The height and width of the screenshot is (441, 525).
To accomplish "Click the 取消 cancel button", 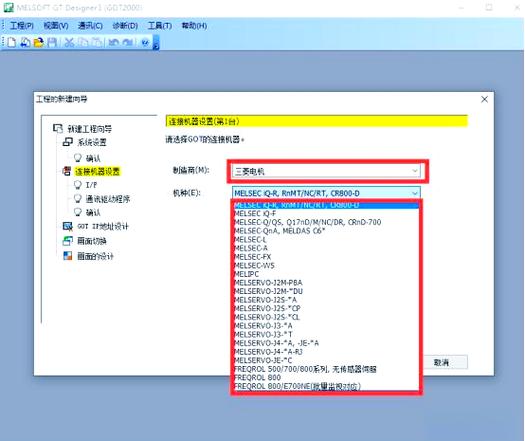I will click(442, 362).
